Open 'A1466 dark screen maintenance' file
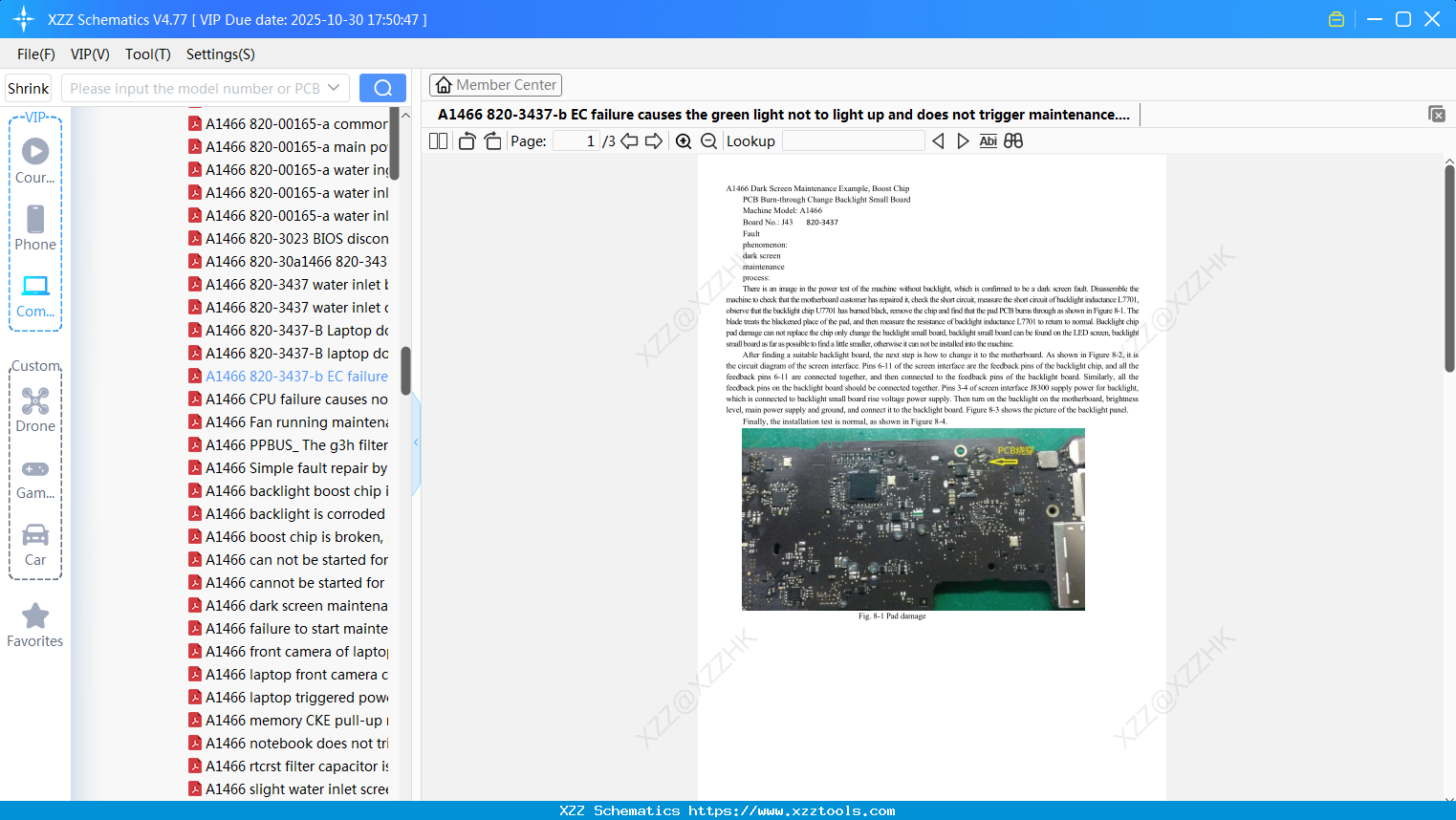The image size is (1456, 820). tap(297, 606)
